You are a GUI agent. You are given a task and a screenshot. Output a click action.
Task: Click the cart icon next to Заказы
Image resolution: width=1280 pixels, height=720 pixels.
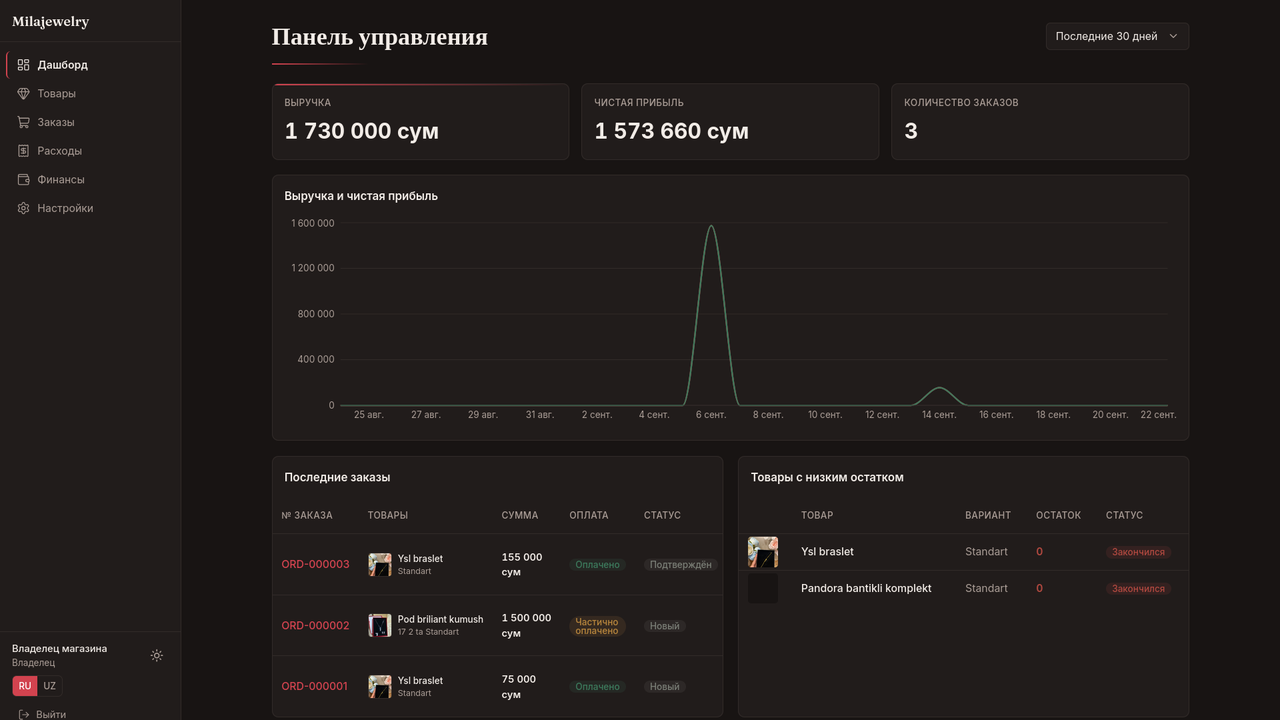coord(24,122)
